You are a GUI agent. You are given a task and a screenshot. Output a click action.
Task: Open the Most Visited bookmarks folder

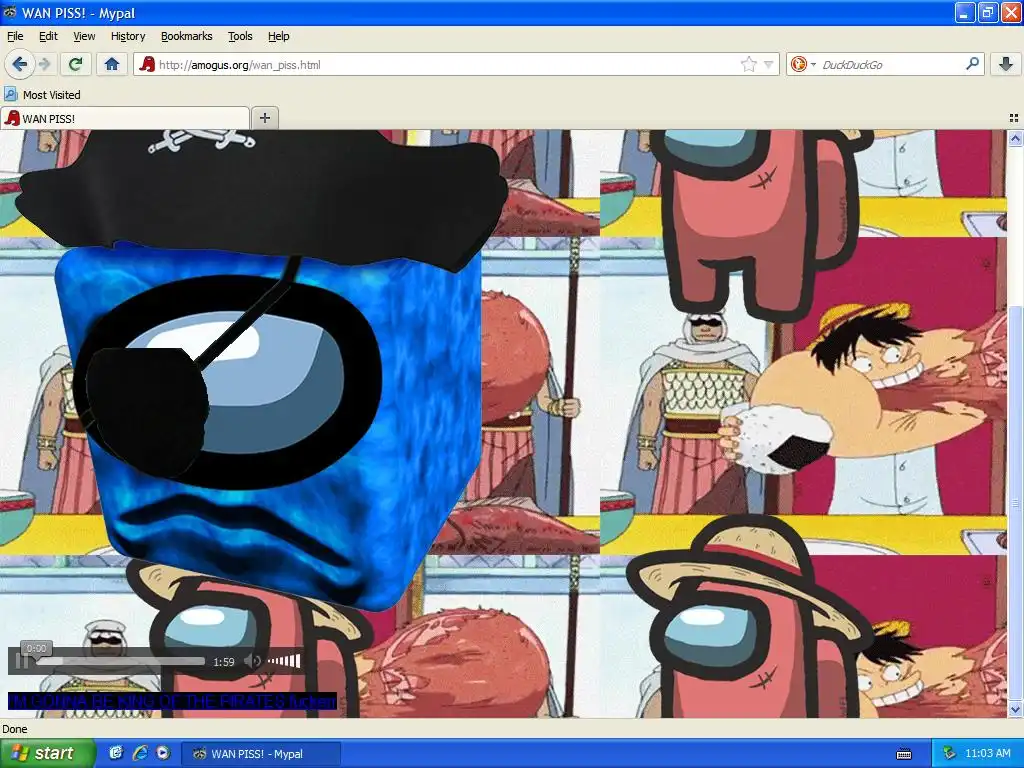[x=42, y=95]
